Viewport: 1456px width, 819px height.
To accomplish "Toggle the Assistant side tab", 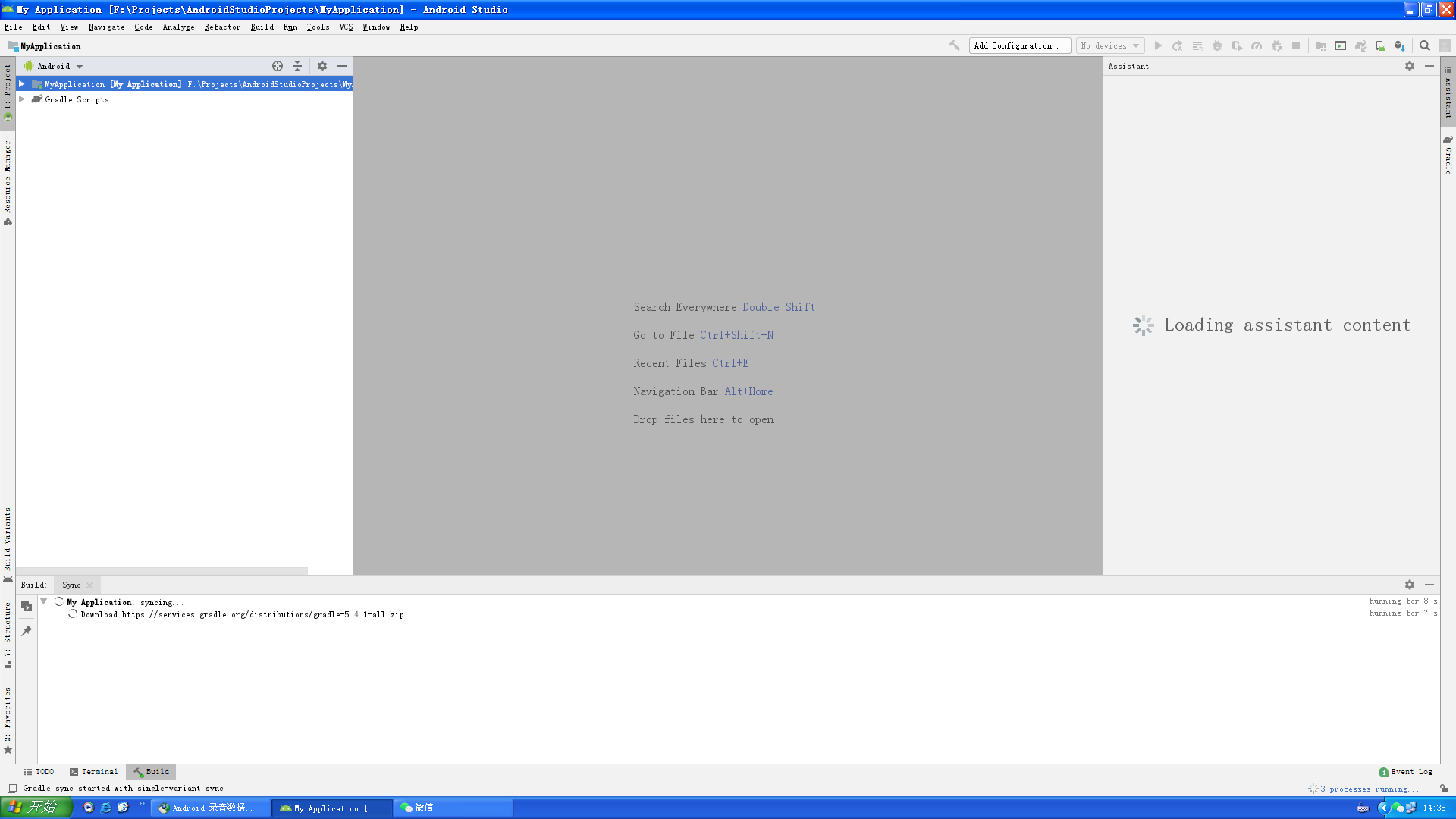I will pos(1448,93).
